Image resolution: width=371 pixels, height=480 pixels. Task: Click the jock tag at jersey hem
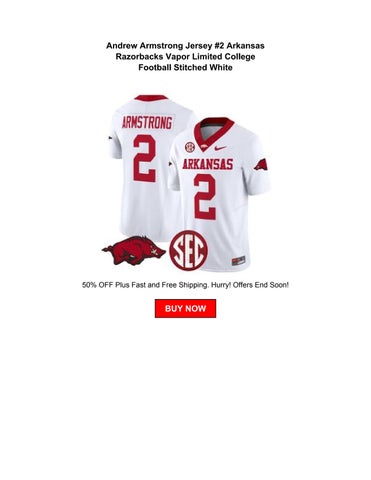(238, 260)
